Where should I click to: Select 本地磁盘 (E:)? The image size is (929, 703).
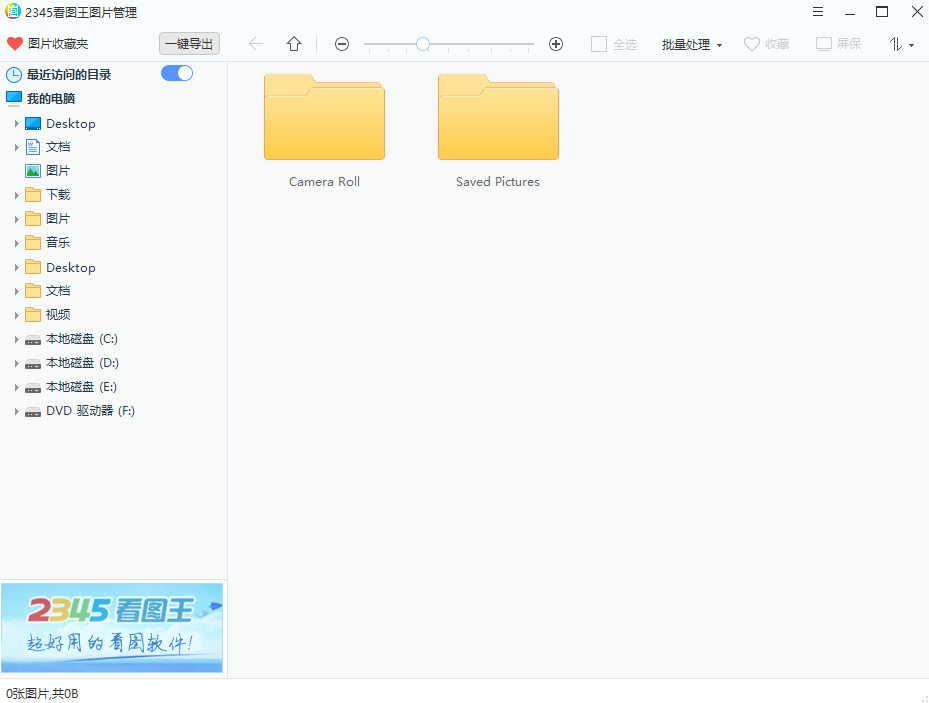(81, 387)
